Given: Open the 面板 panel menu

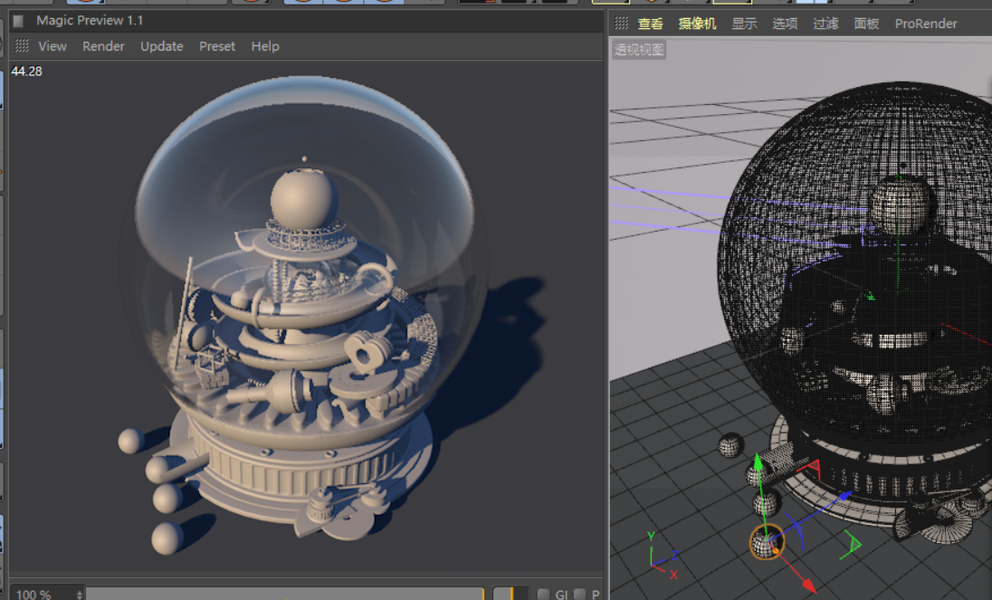Looking at the screenshot, I should 866,24.
